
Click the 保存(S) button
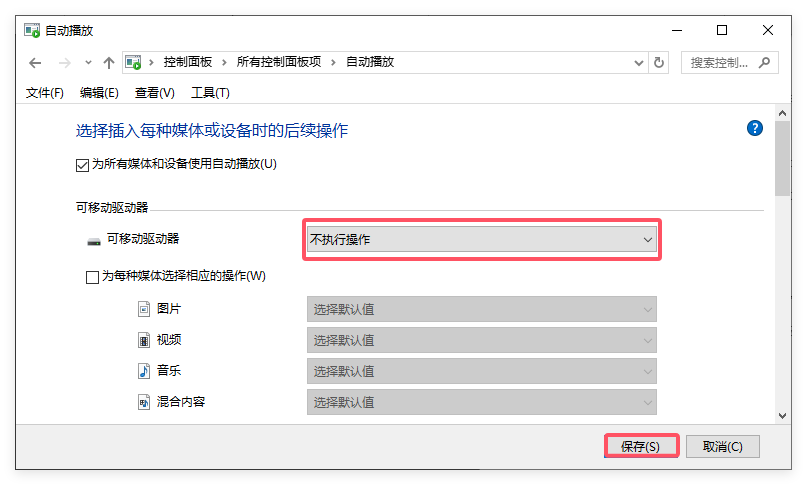pos(641,446)
